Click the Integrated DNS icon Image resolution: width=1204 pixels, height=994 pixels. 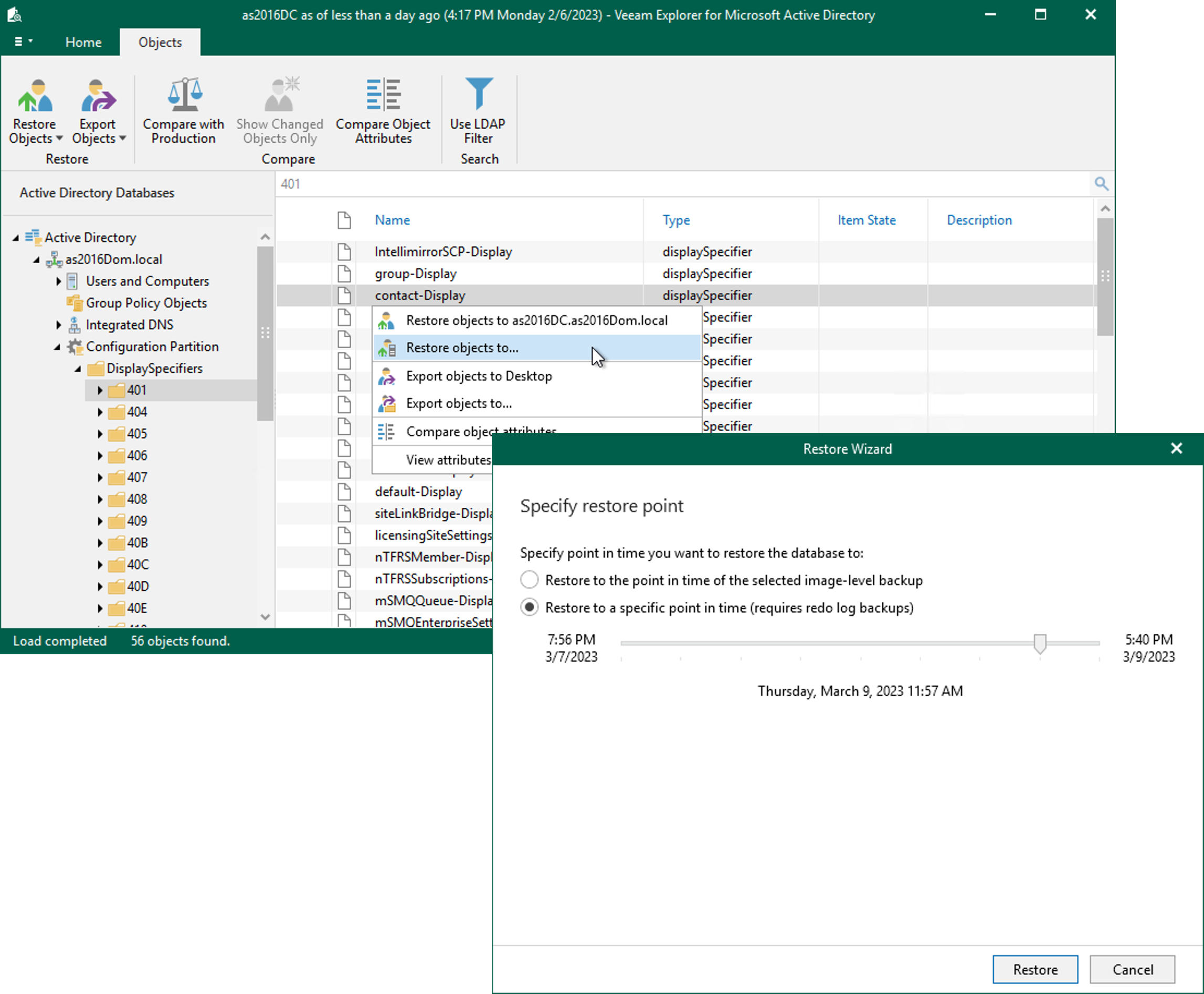tap(74, 325)
